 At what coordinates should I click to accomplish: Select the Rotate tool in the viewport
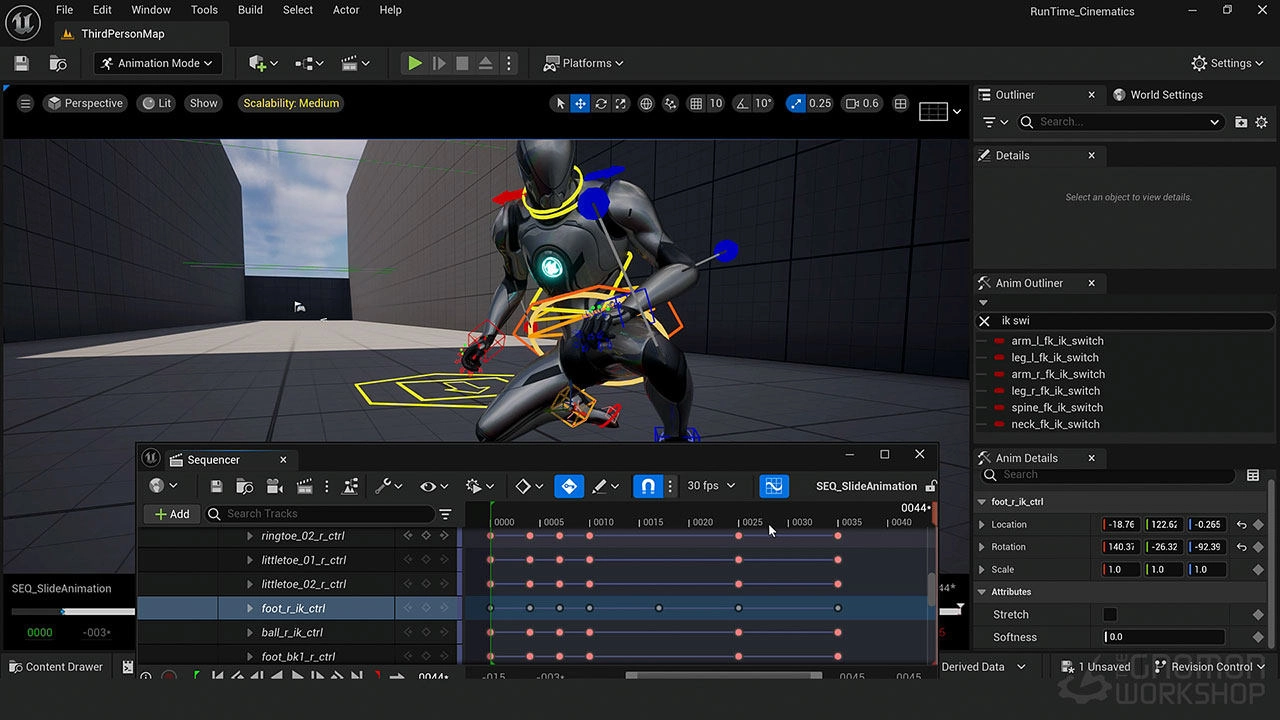click(599, 103)
